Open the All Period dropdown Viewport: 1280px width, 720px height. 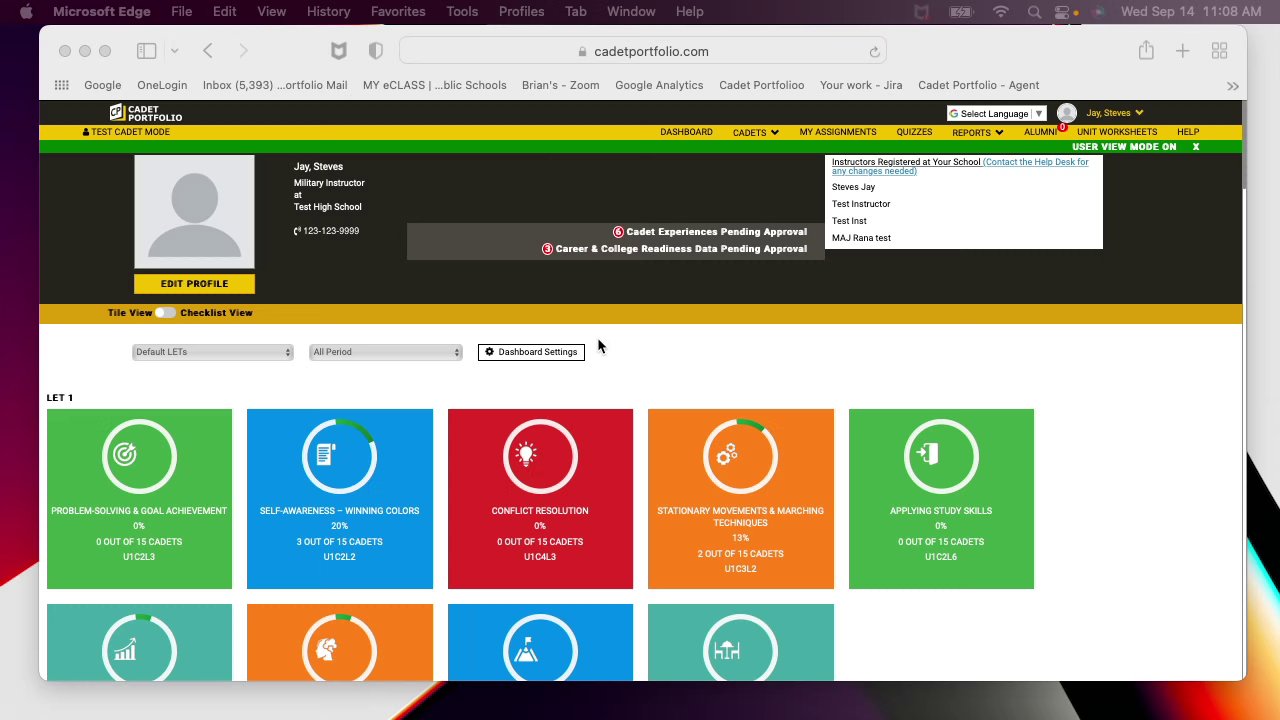point(385,352)
